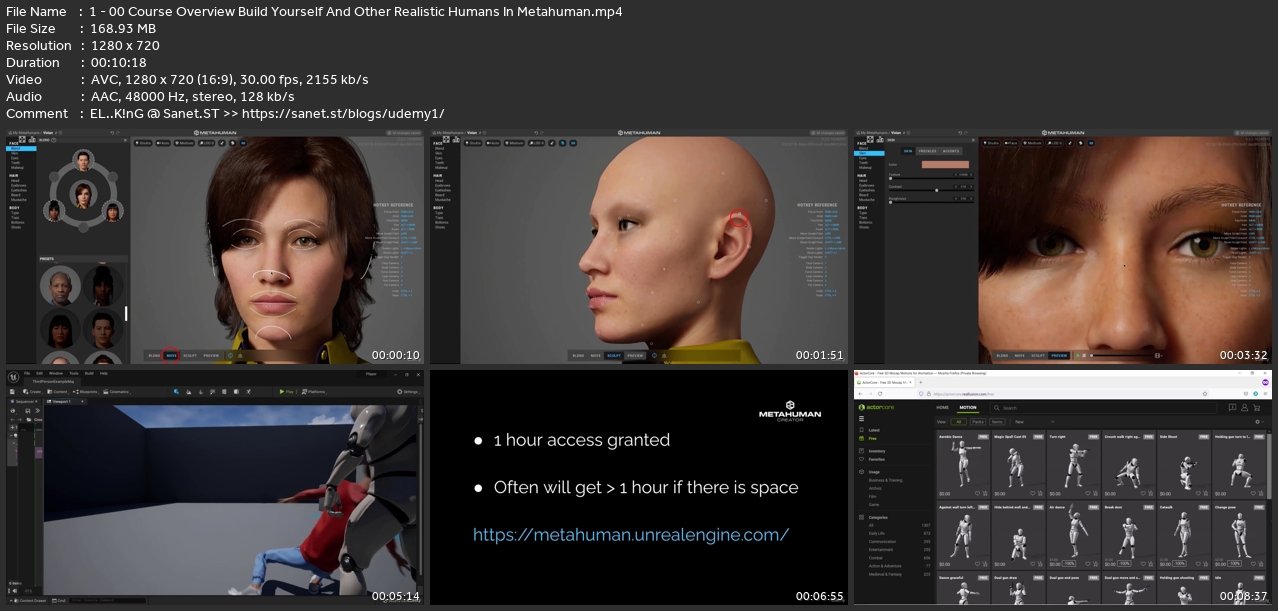Image resolution: width=1278 pixels, height=611 pixels.
Task: Open the Create dropdown in Unreal toolbar
Action: pyautogui.click(x=32, y=392)
